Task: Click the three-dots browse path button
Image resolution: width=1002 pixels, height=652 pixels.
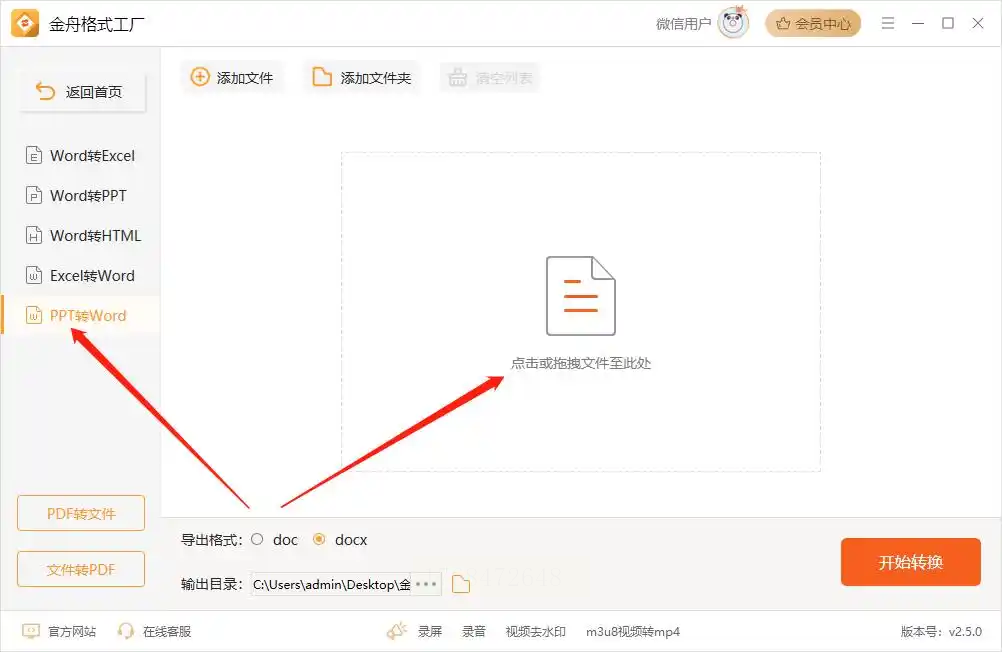Action: tap(426, 584)
